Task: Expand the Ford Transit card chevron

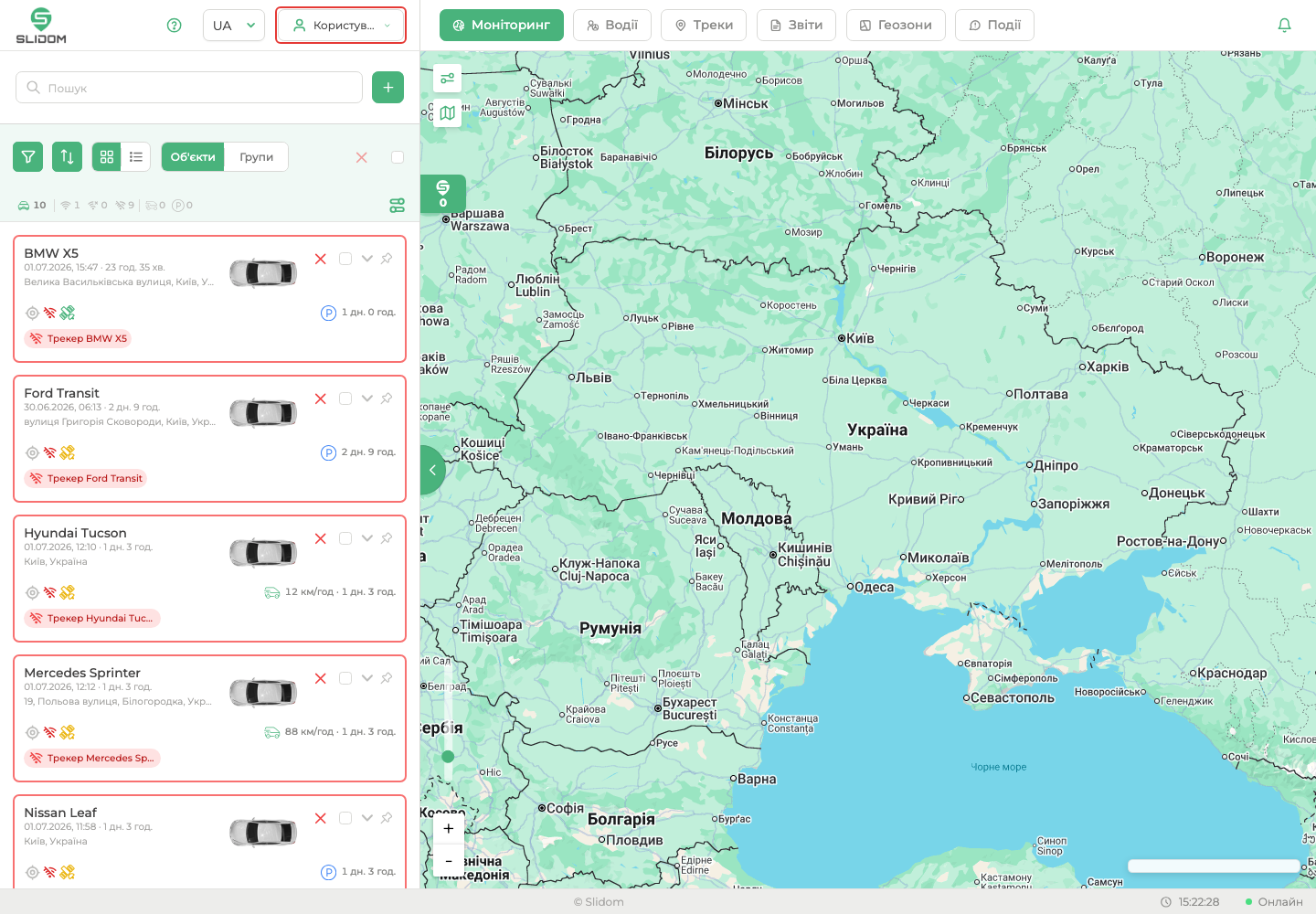Action: click(x=367, y=399)
